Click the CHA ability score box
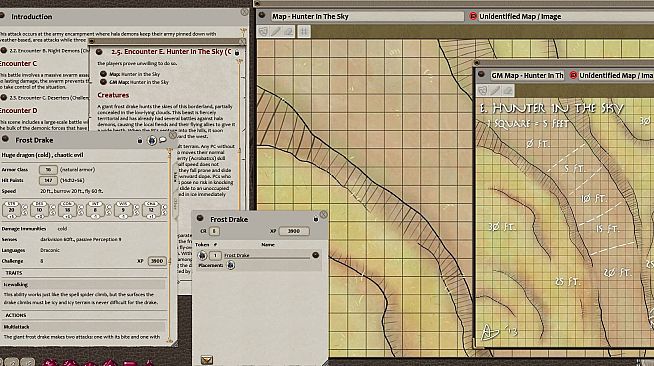 coord(151,210)
